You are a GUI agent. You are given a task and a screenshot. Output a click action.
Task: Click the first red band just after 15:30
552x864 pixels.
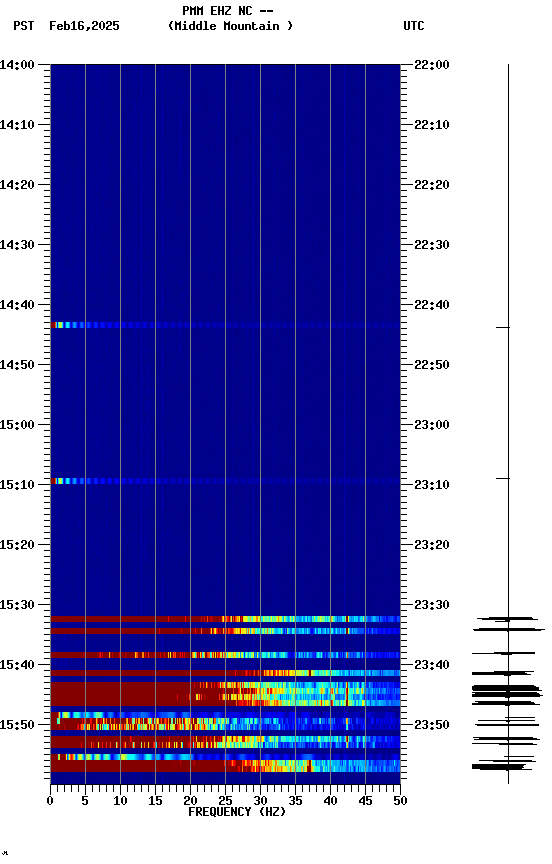225,619
